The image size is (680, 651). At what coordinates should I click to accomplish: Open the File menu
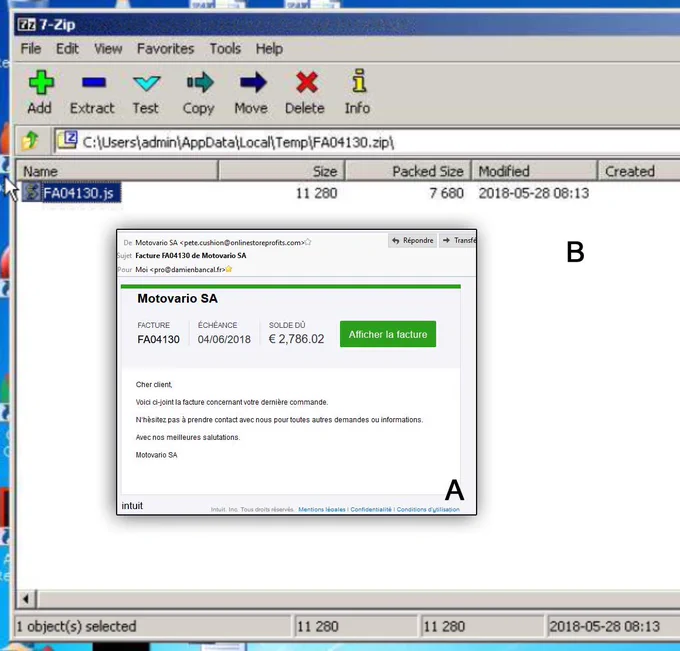pyautogui.click(x=31, y=49)
